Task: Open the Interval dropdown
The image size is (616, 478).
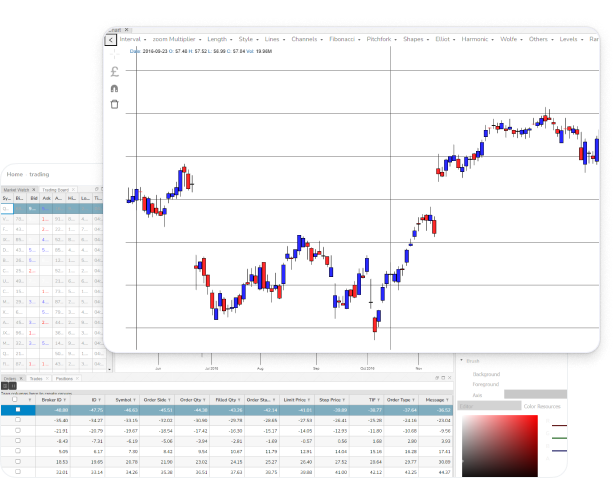Action: click(x=134, y=39)
